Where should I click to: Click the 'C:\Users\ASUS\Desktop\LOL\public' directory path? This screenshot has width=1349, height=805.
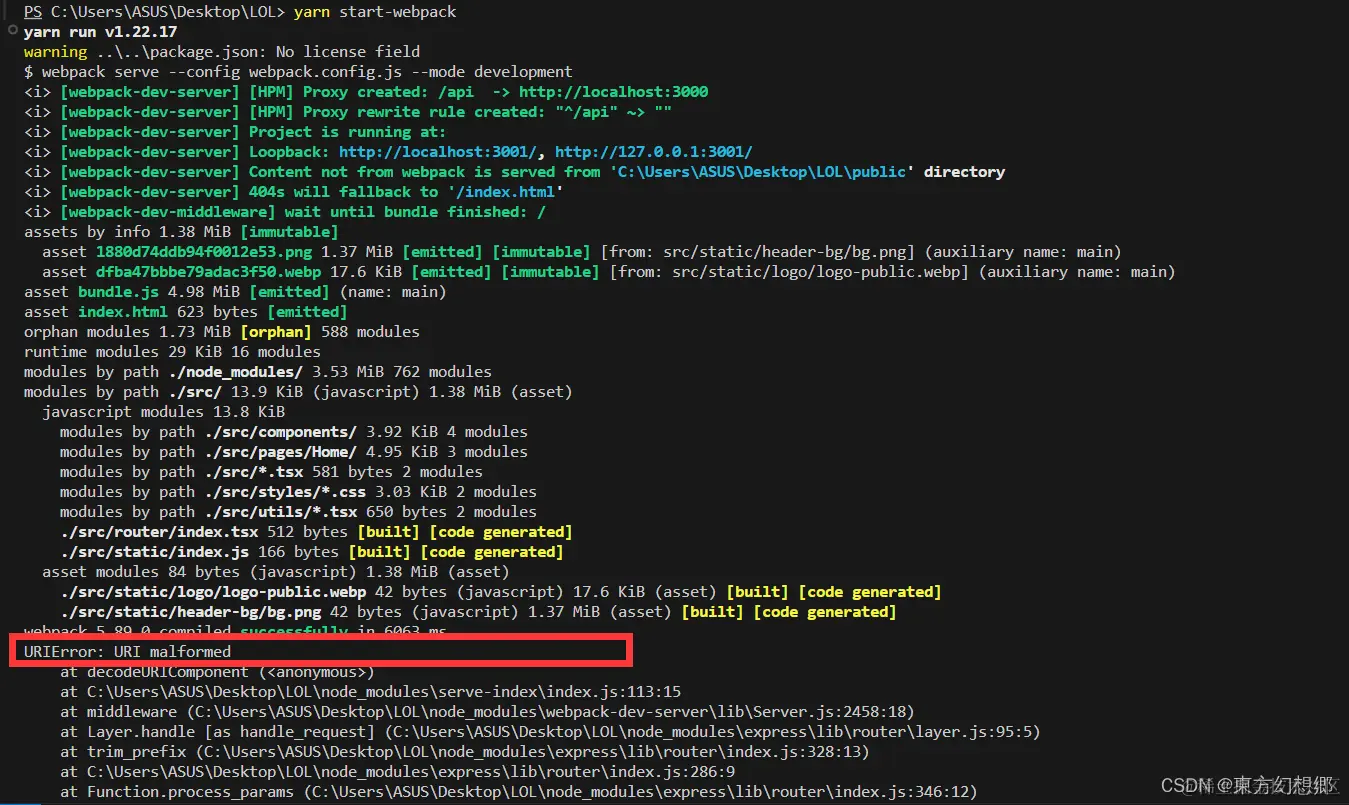coord(761,172)
